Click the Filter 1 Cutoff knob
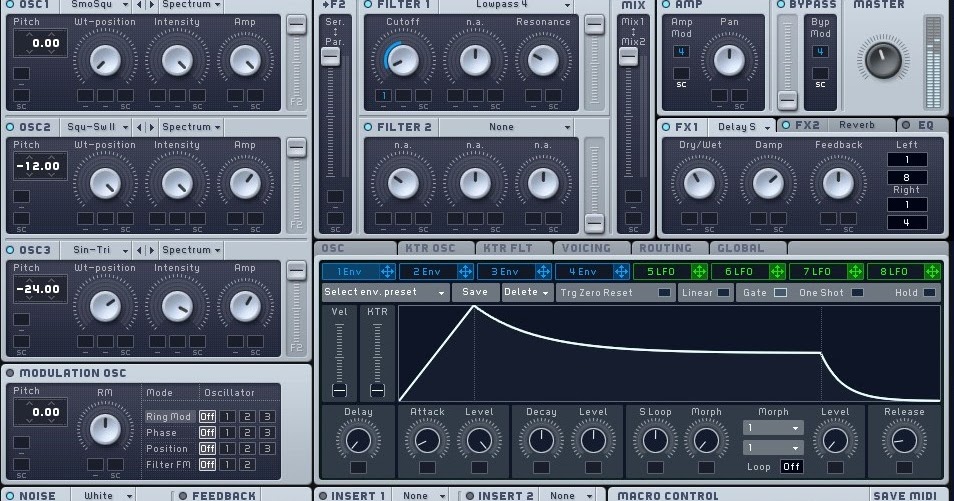 [402, 60]
